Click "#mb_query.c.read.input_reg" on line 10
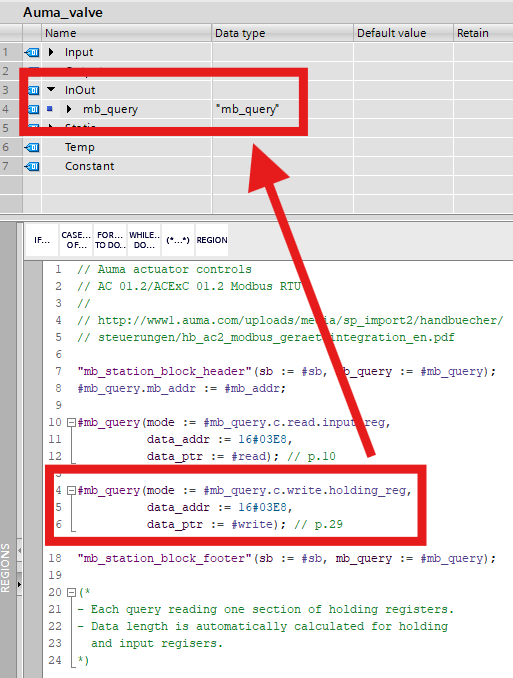513x678 pixels. pyautogui.click(x=294, y=422)
